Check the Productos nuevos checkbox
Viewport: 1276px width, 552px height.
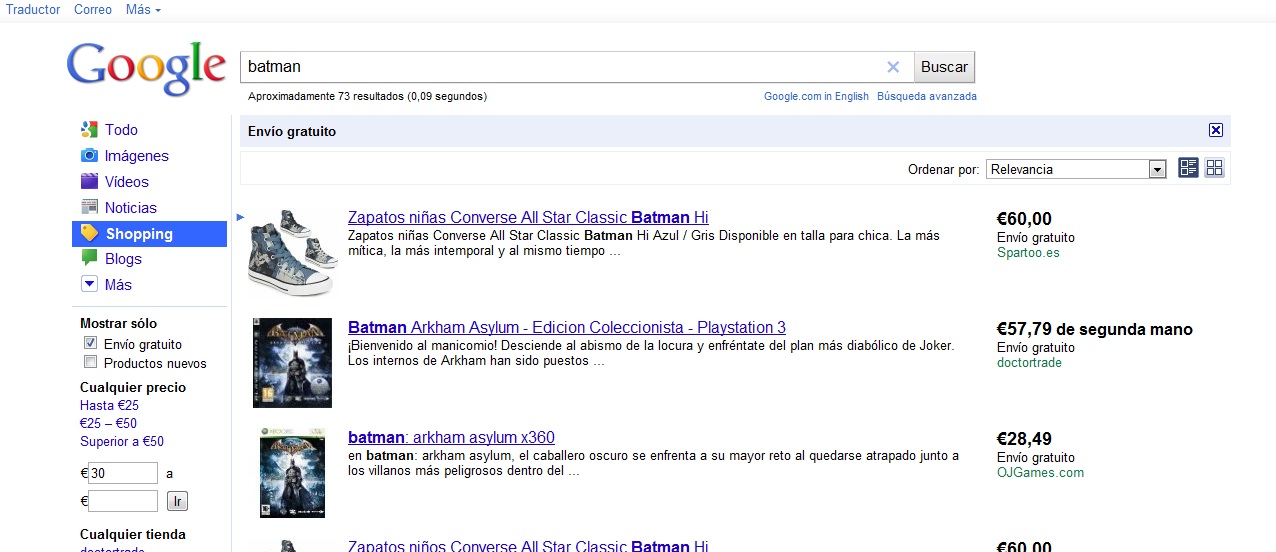point(91,363)
